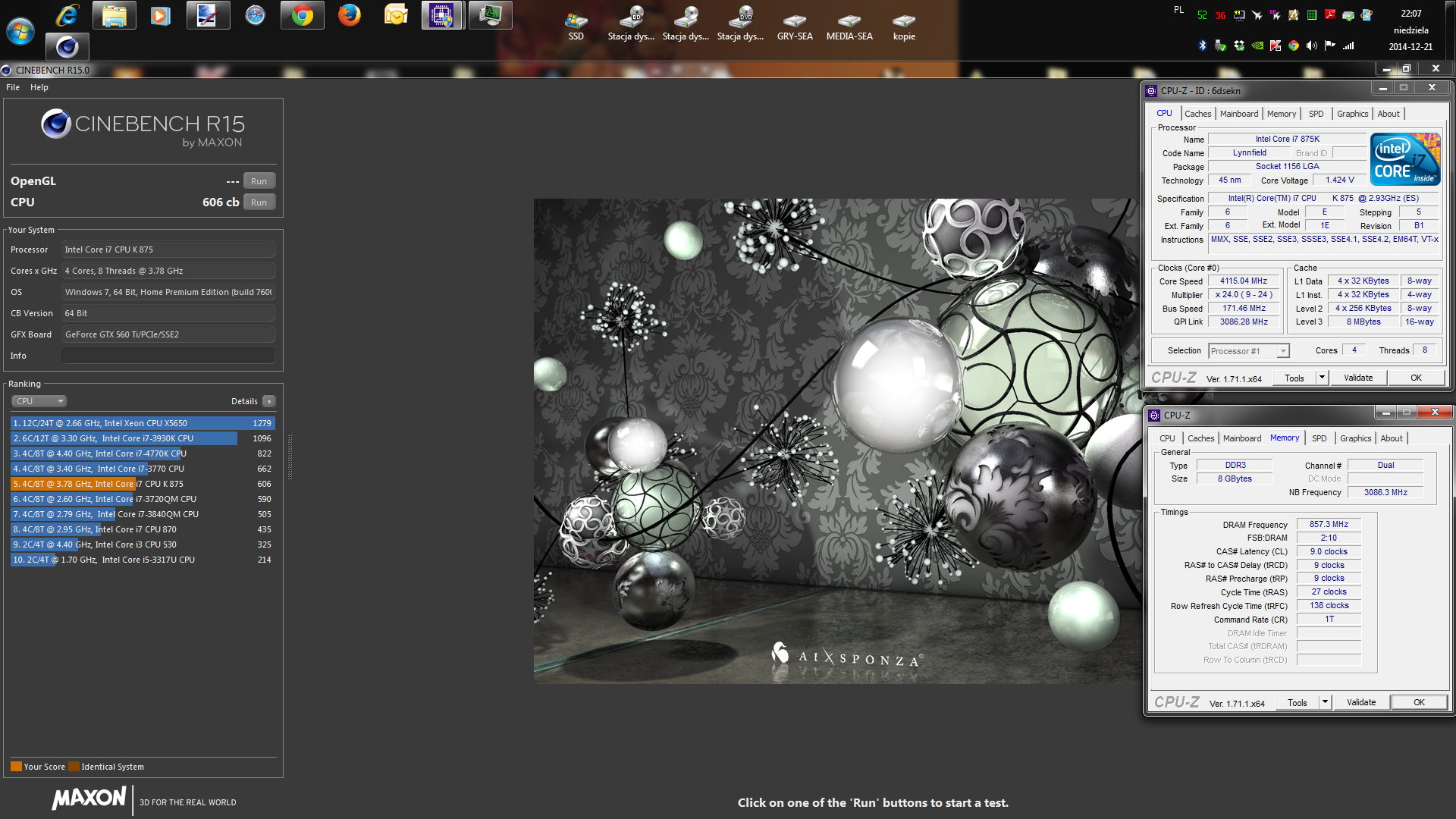Click the Dropbox tray icon
The image size is (1456, 819).
pyautogui.click(x=1239, y=45)
